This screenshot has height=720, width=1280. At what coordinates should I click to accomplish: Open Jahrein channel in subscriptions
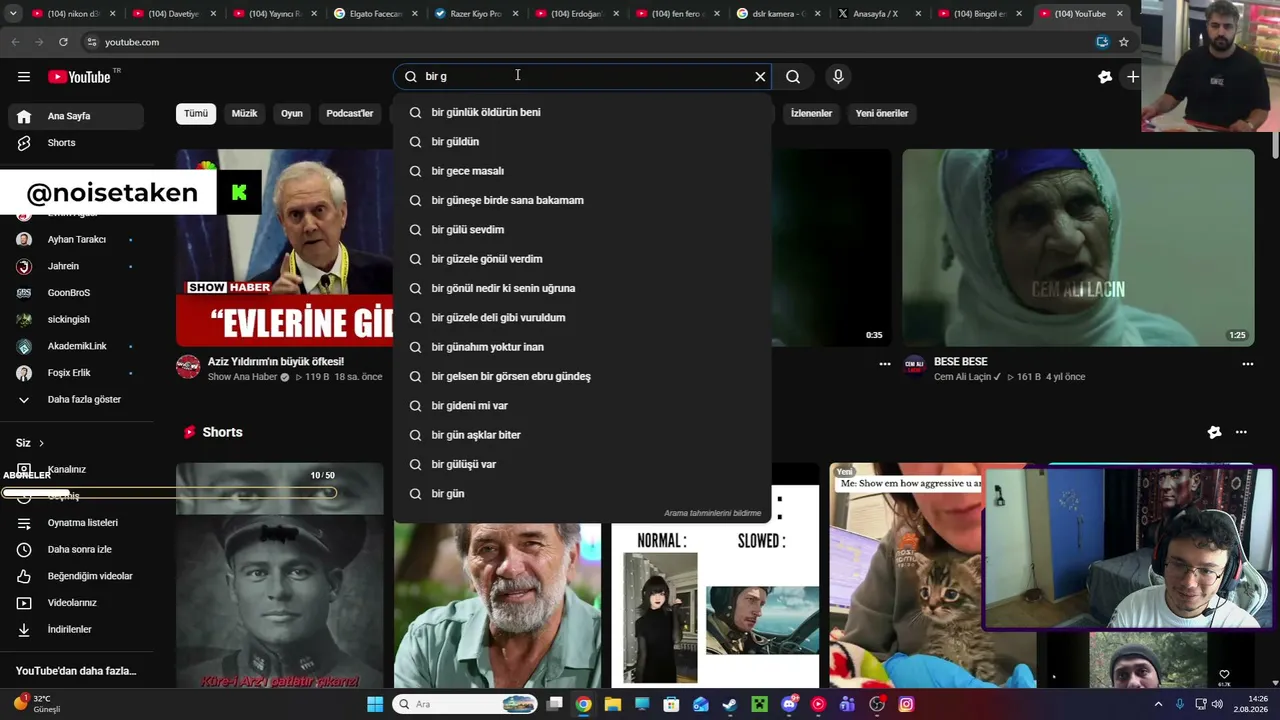[x=75, y=266]
